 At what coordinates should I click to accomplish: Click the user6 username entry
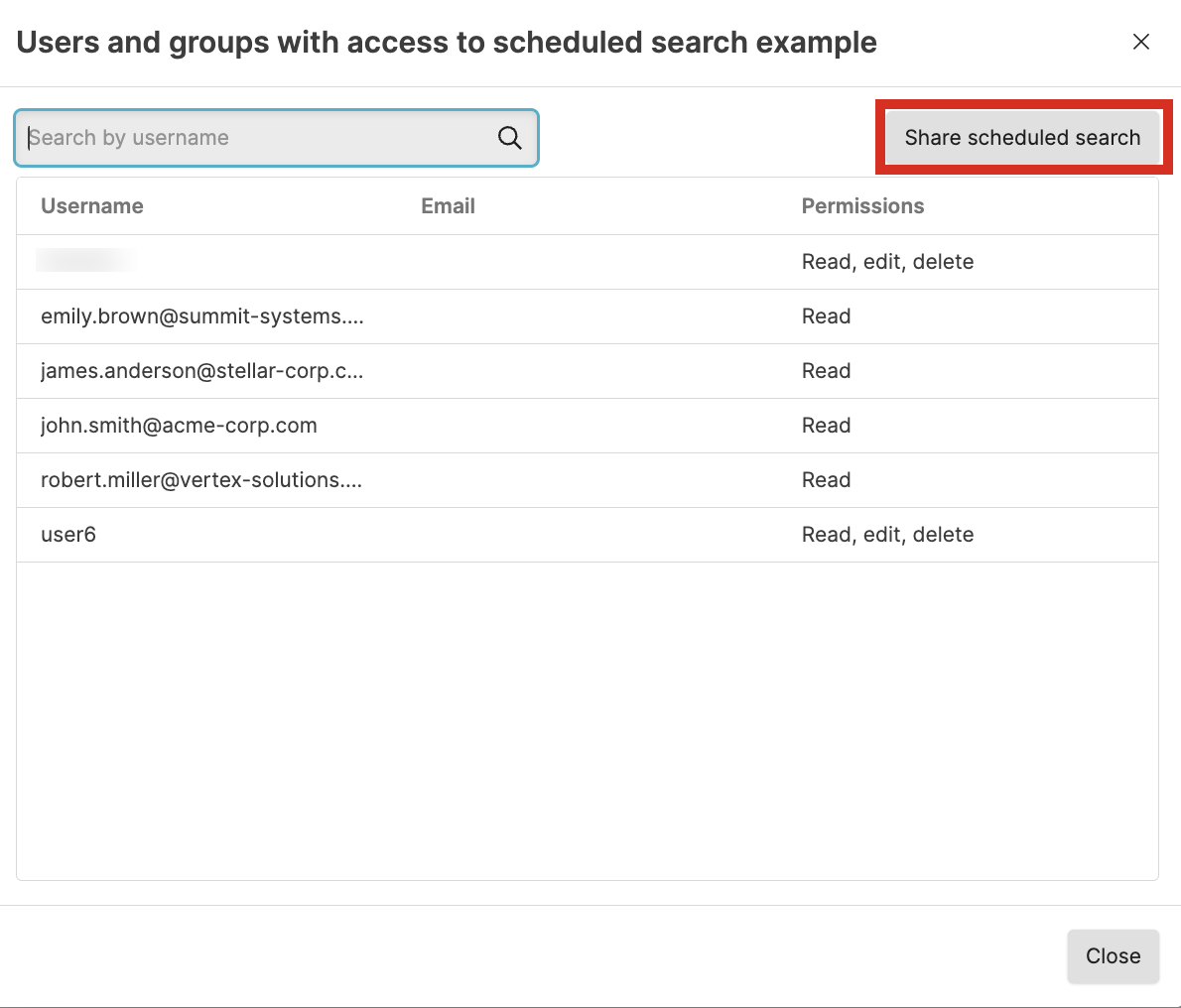click(x=68, y=535)
